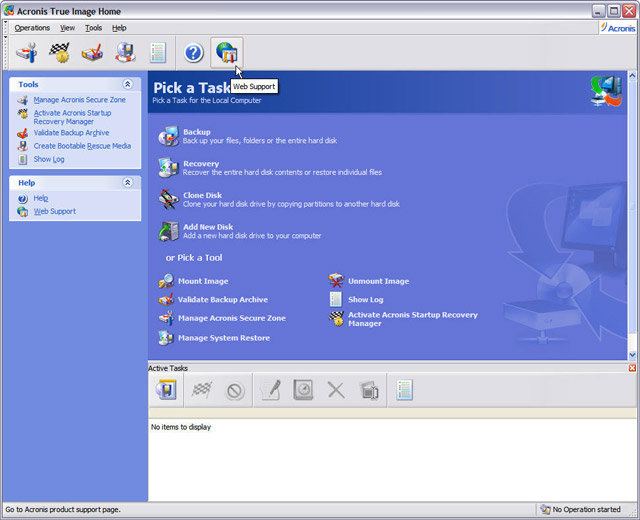The height and width of the screenshot is (520, 640).
Task: Click Show Log toolbar icon
Action: pyautogui.click(x=158, y=53)
